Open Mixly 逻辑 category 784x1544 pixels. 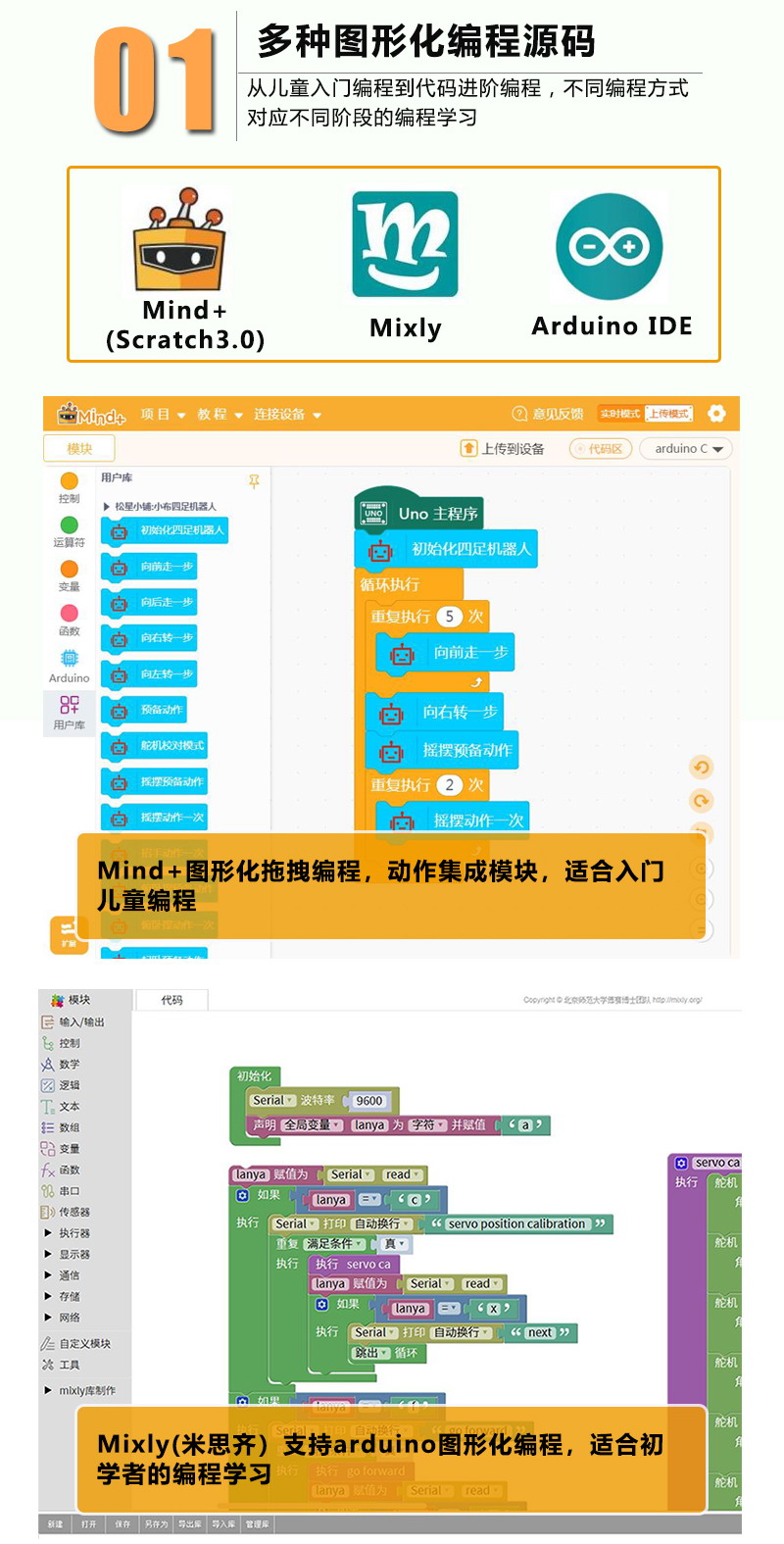[61, 1085]
